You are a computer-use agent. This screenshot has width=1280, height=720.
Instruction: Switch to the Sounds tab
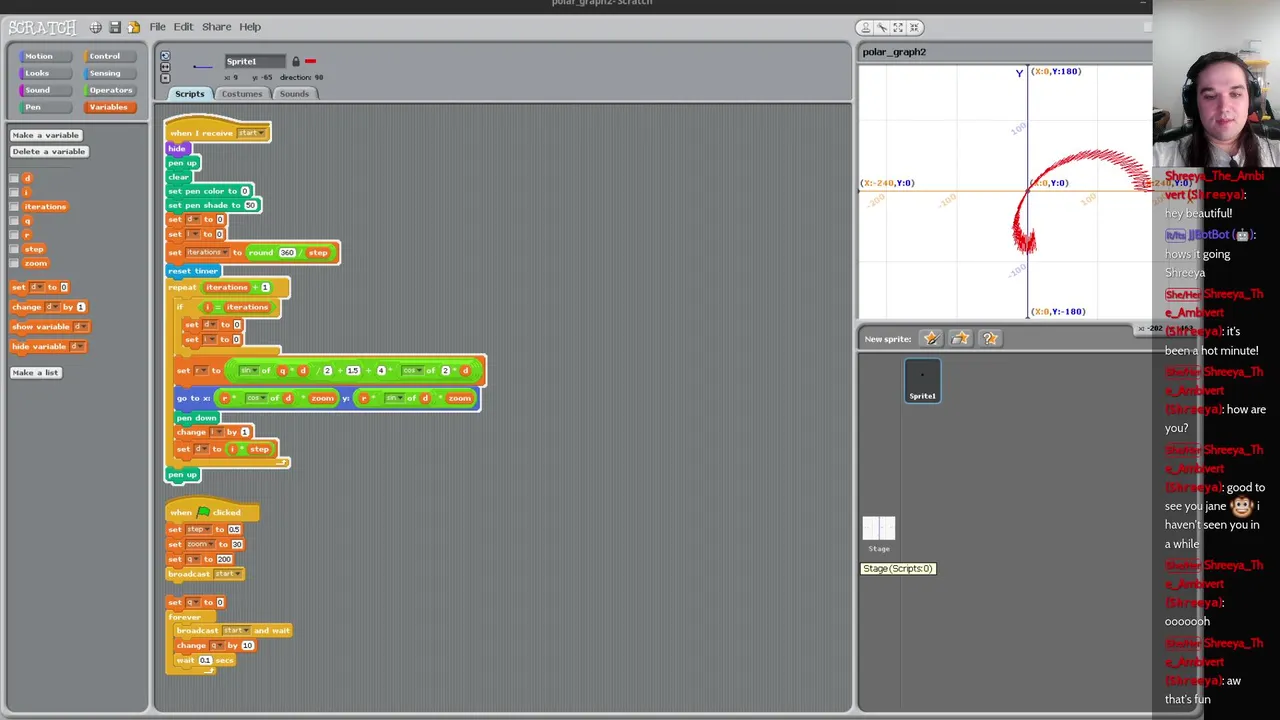point(294,94)
